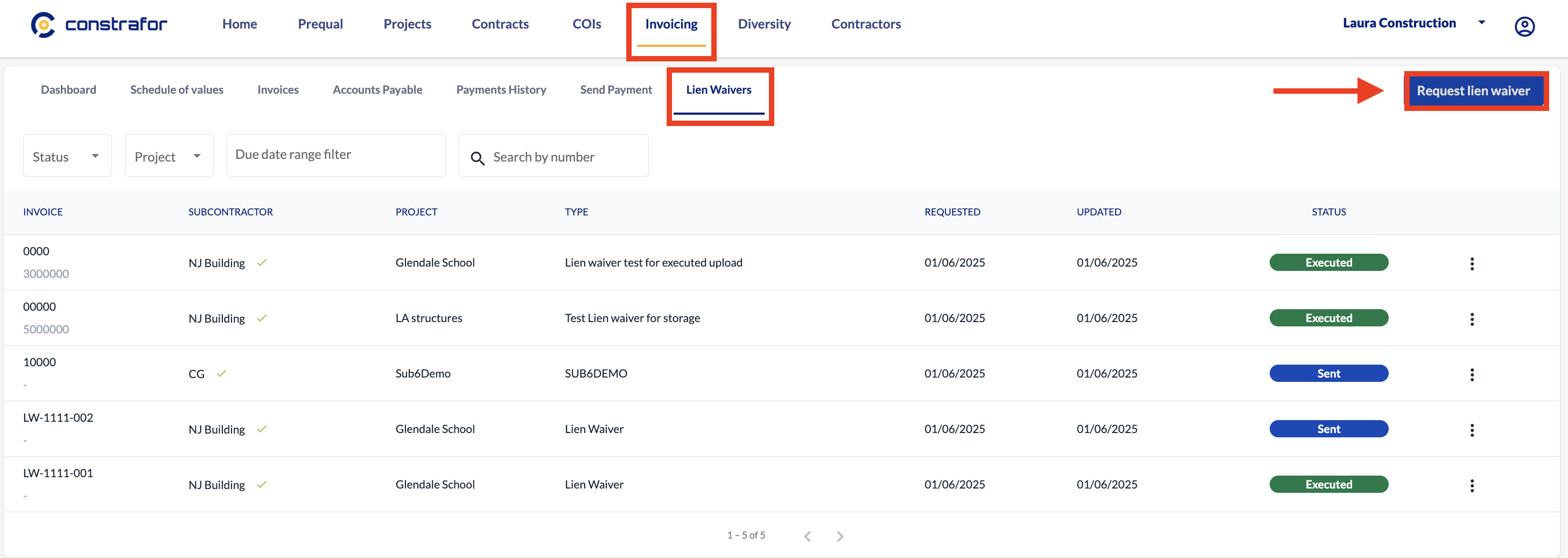Switch to Schedule of values tab

point(177,89)
